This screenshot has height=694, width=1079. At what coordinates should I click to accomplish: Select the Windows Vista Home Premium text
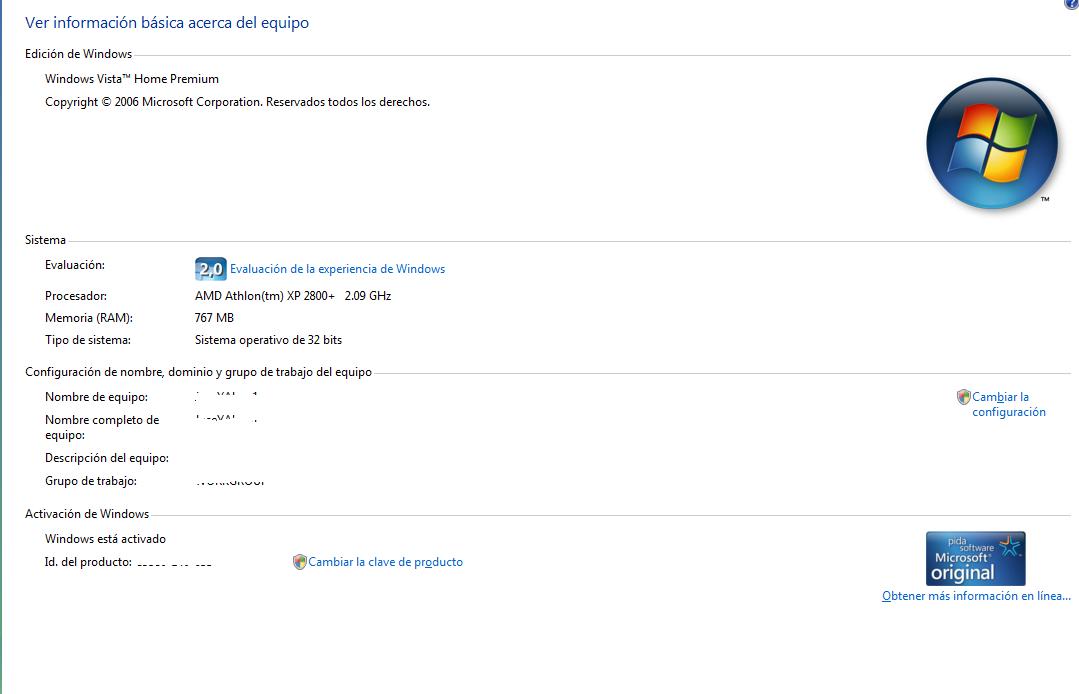pos(132,79)
